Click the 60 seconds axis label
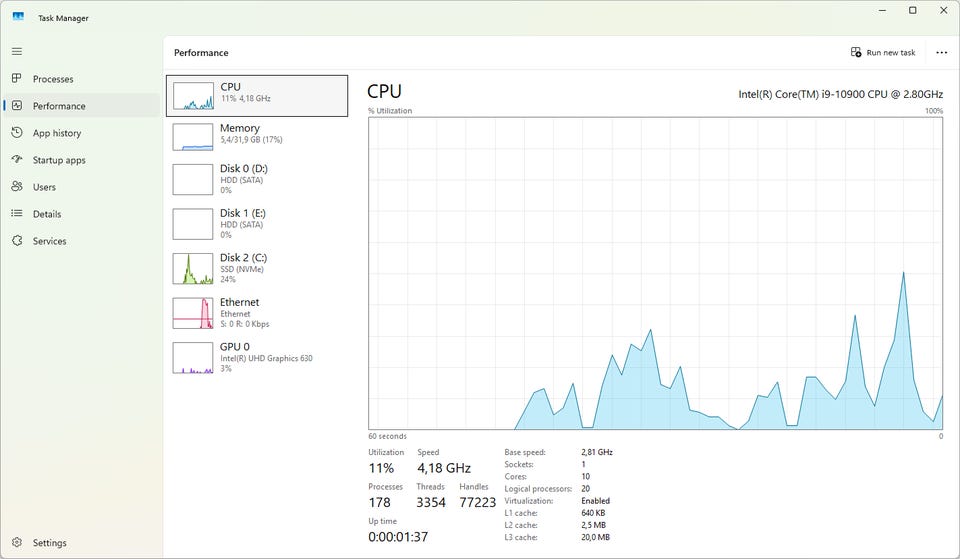The image size is (960, 559). (x=387, y=437)
